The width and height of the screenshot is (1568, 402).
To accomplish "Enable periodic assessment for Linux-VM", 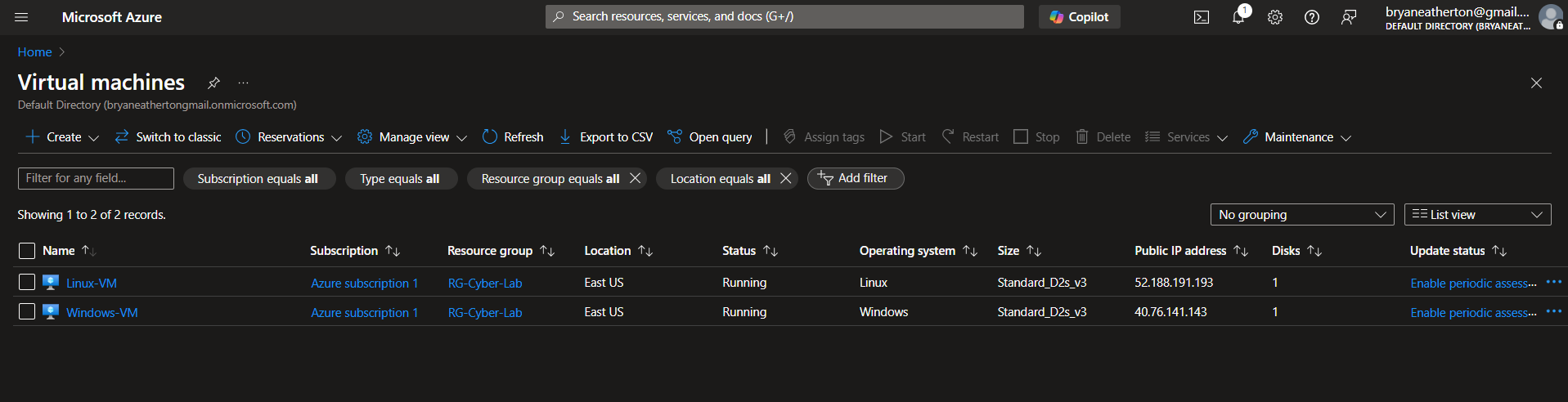I will (1473, 283).
